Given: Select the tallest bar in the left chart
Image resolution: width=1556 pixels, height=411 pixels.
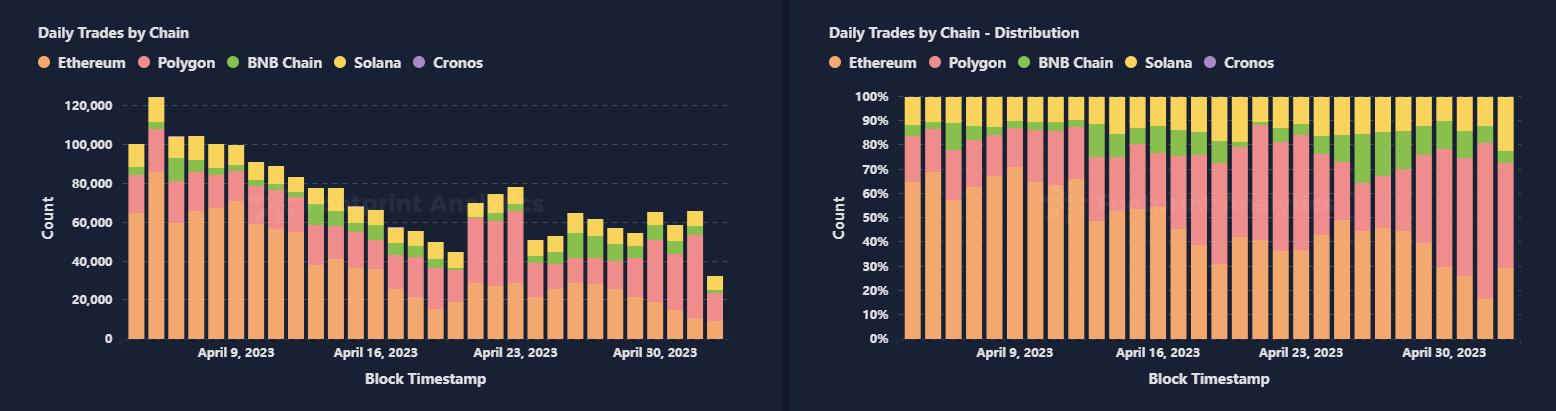Looking at the screenshot, I should coord(156,218).
